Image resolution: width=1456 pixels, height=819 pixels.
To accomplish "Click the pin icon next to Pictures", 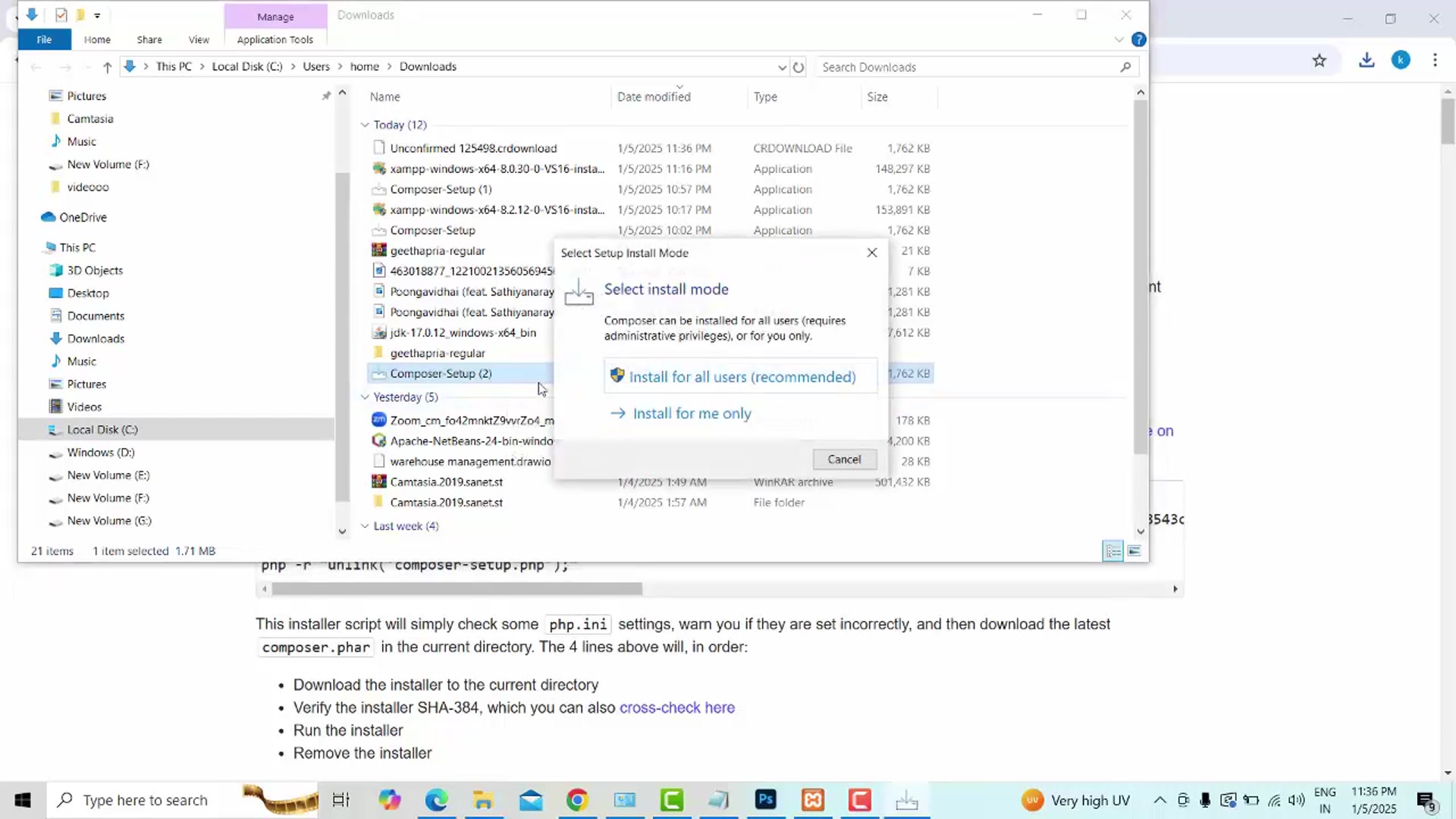I will tap(326, 96).
